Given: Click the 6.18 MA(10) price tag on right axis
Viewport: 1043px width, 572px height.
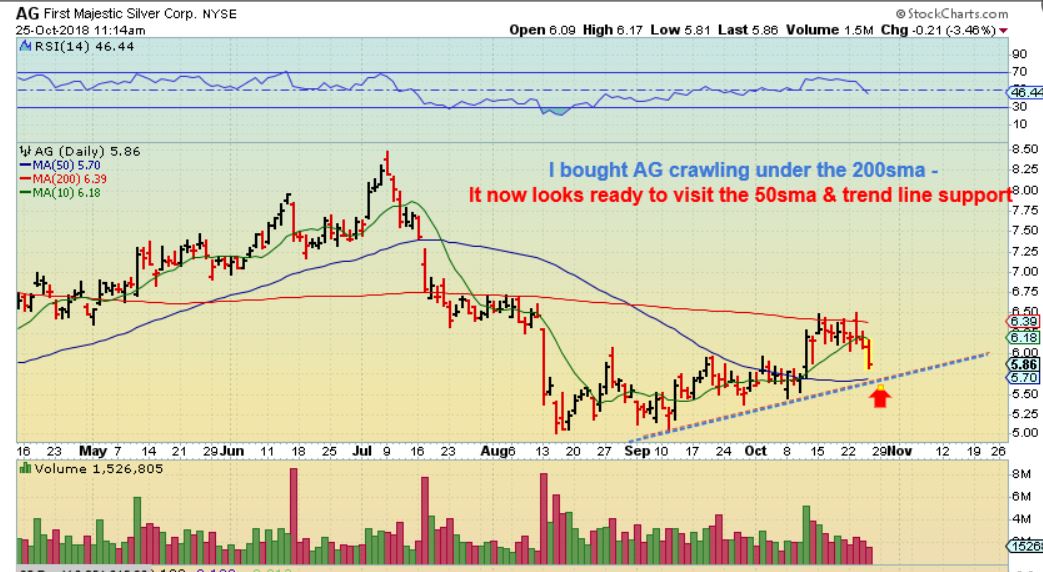Looking at the screenshot, I should 1024,337.
